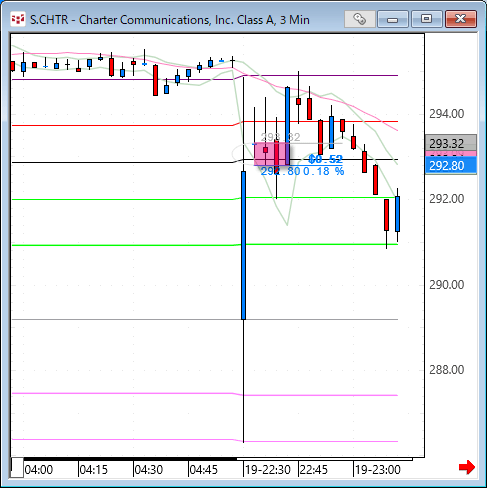Image resolution: width=487 pixels, height=488 pixels.
Task: Click the 292.00 price axis label
Action: click(x=446, y=199)
